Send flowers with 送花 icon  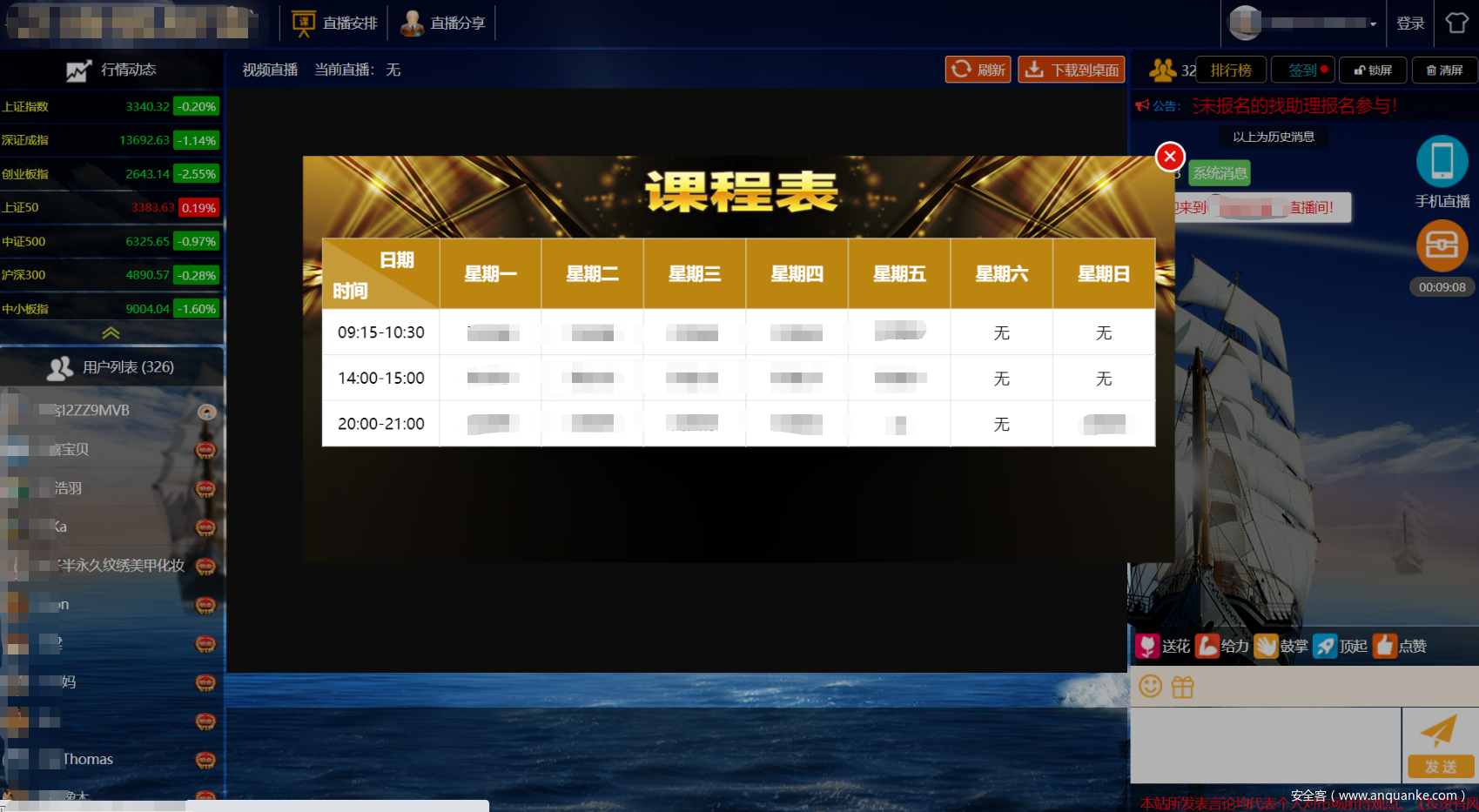click(x=1147, y=646)
